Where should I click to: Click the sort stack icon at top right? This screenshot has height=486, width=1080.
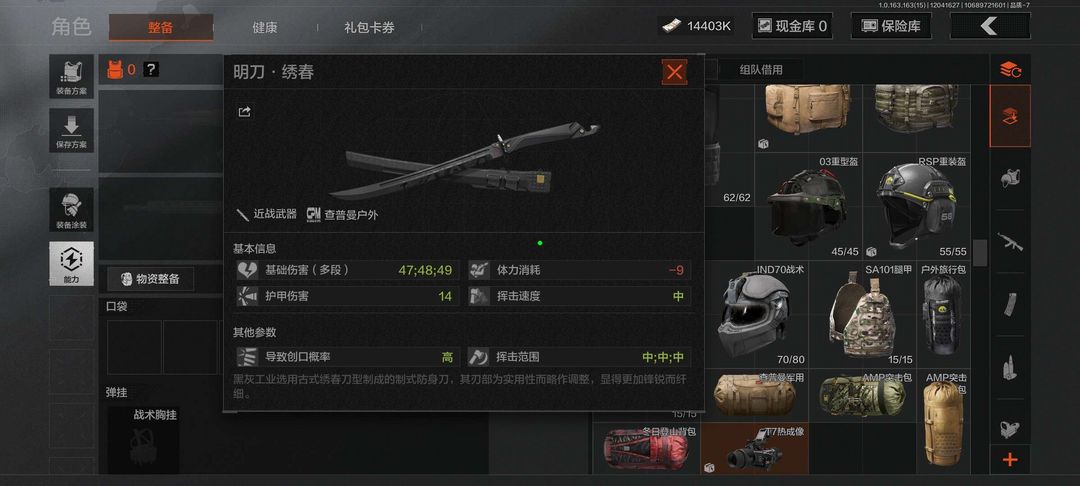point(1010,69)
